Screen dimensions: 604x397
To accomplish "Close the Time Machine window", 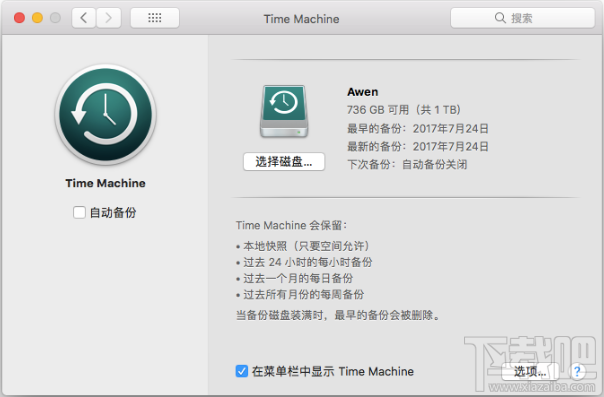I will point(19,18).
